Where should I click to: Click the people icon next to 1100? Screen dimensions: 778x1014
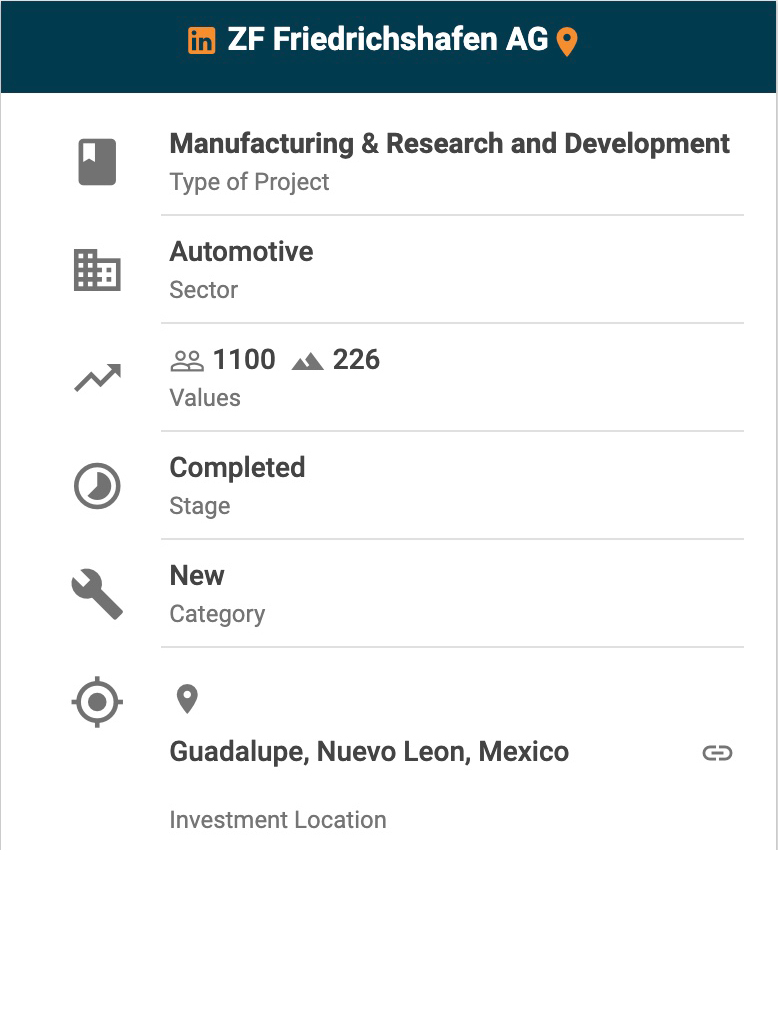pyautogui.click(x=187, y=361)
